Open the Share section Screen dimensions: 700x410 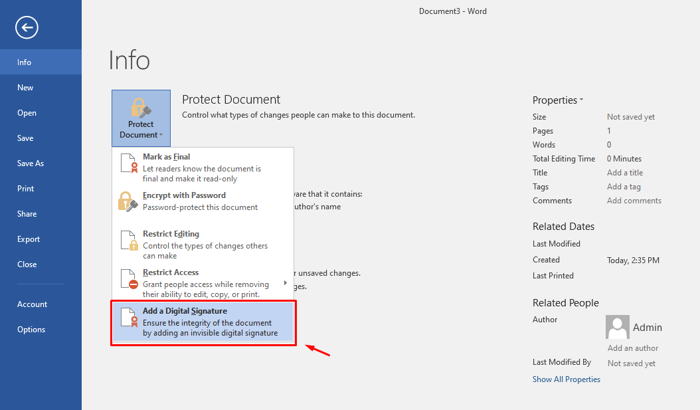(41, 214)
